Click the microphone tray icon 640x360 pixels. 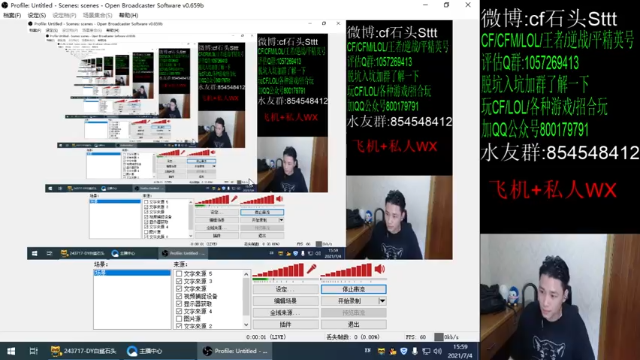(415, 351)
